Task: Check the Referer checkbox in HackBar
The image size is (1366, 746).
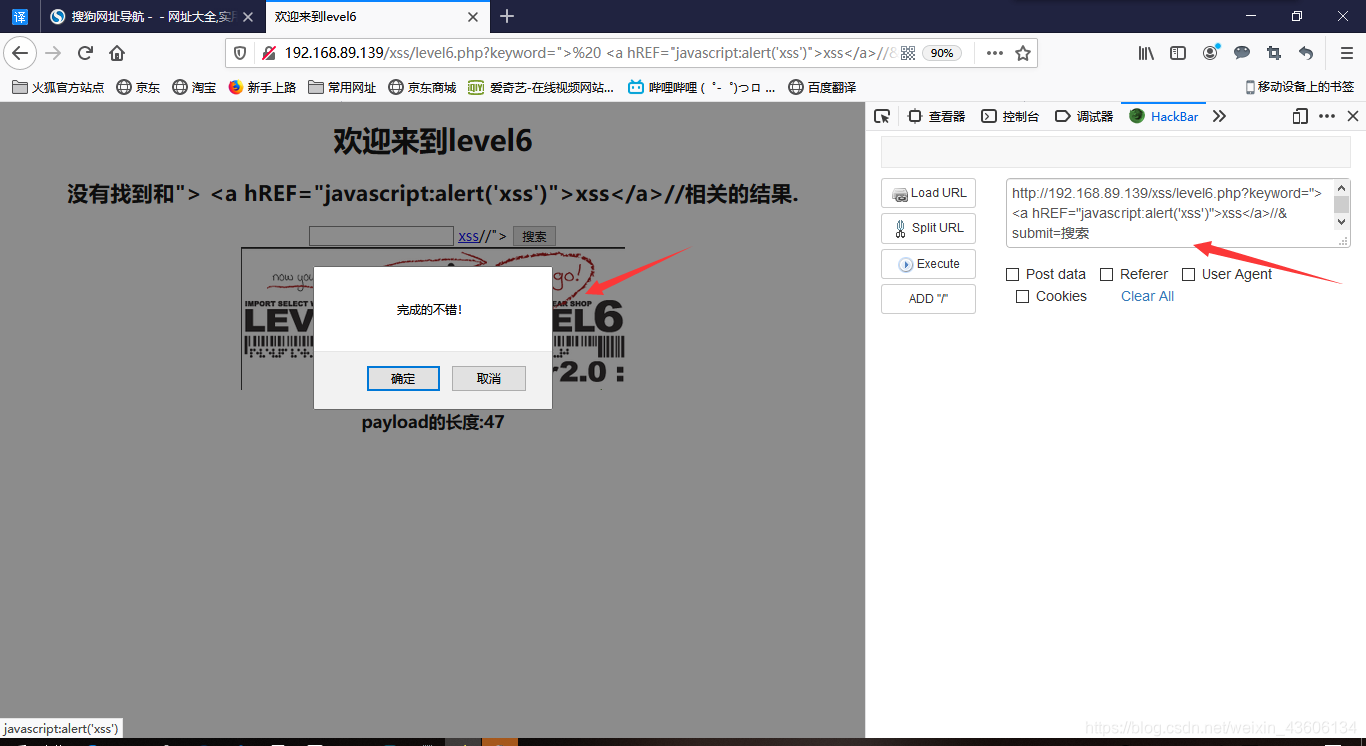Action: pyautogui.click(x=1106, y=274)
